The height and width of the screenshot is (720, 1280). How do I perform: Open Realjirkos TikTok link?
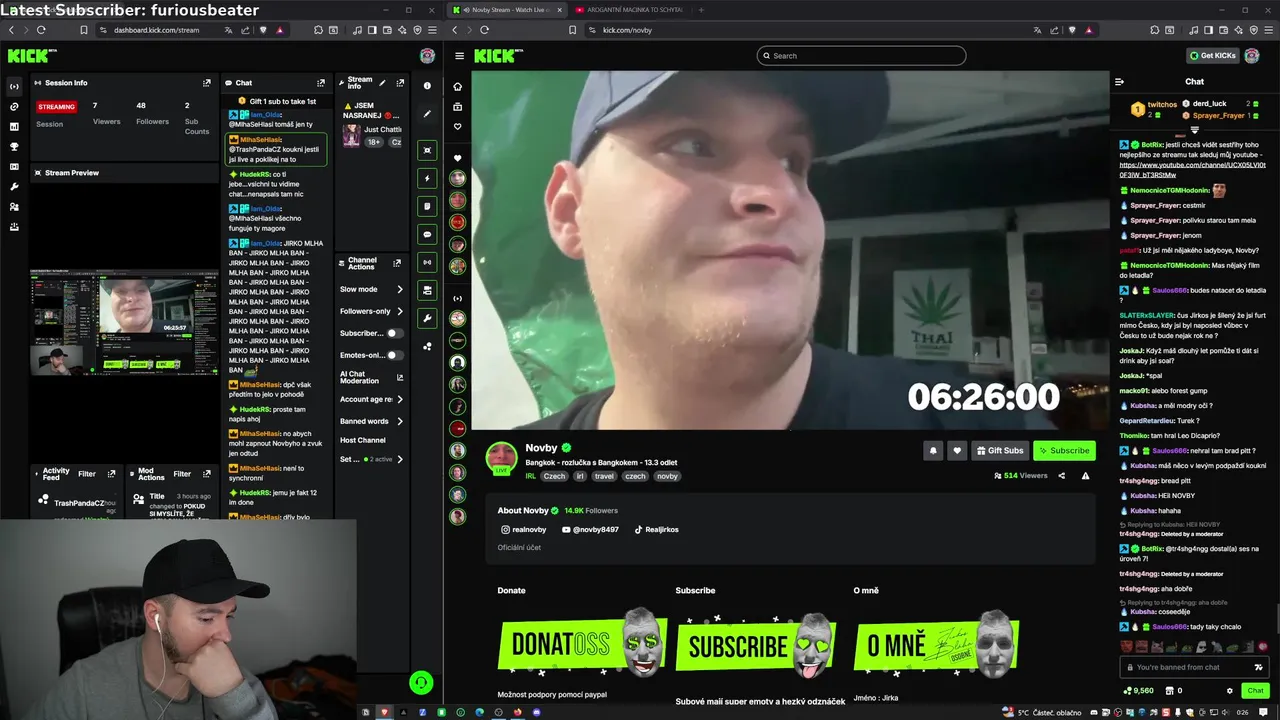click(x=656, y=529)
